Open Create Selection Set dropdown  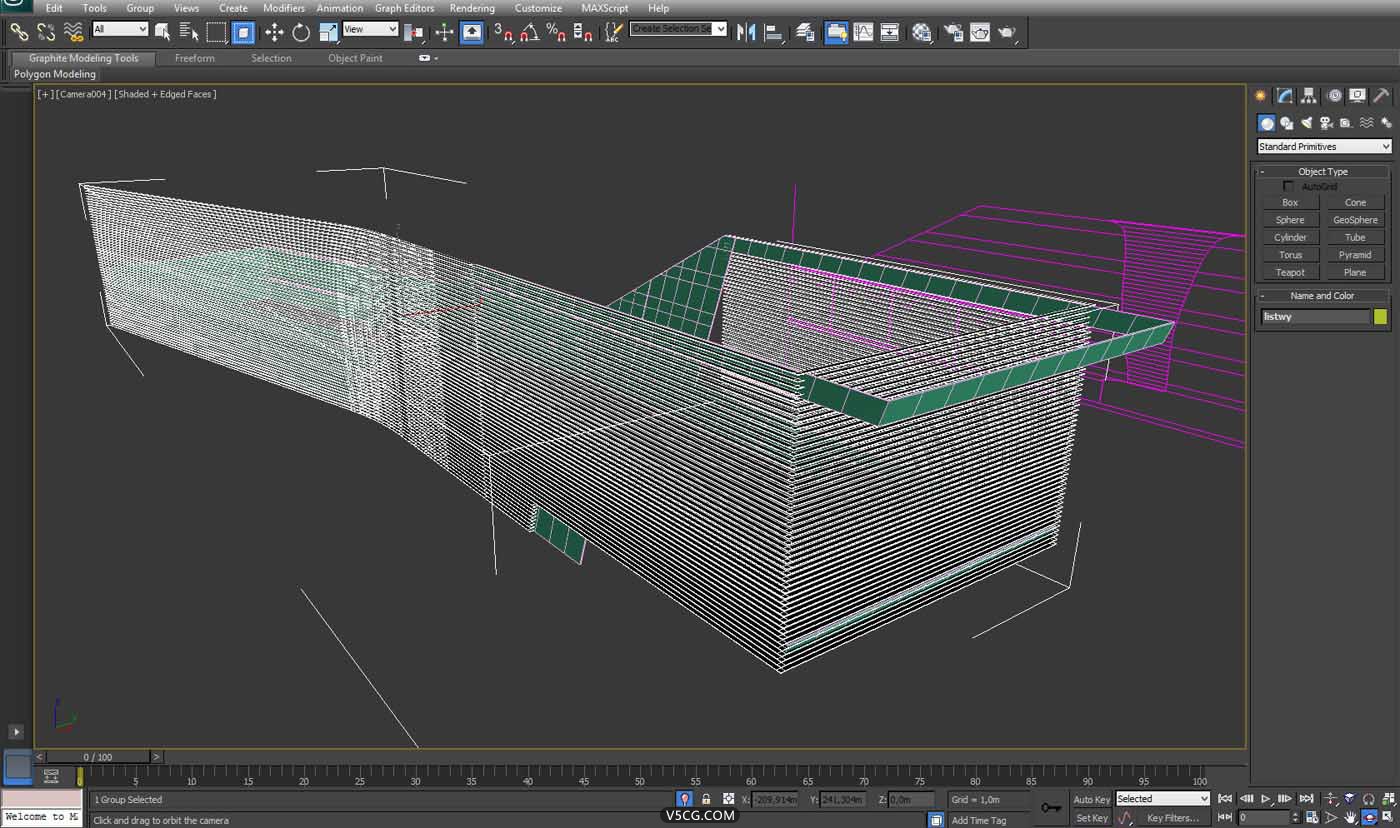(x=678, y=29)
